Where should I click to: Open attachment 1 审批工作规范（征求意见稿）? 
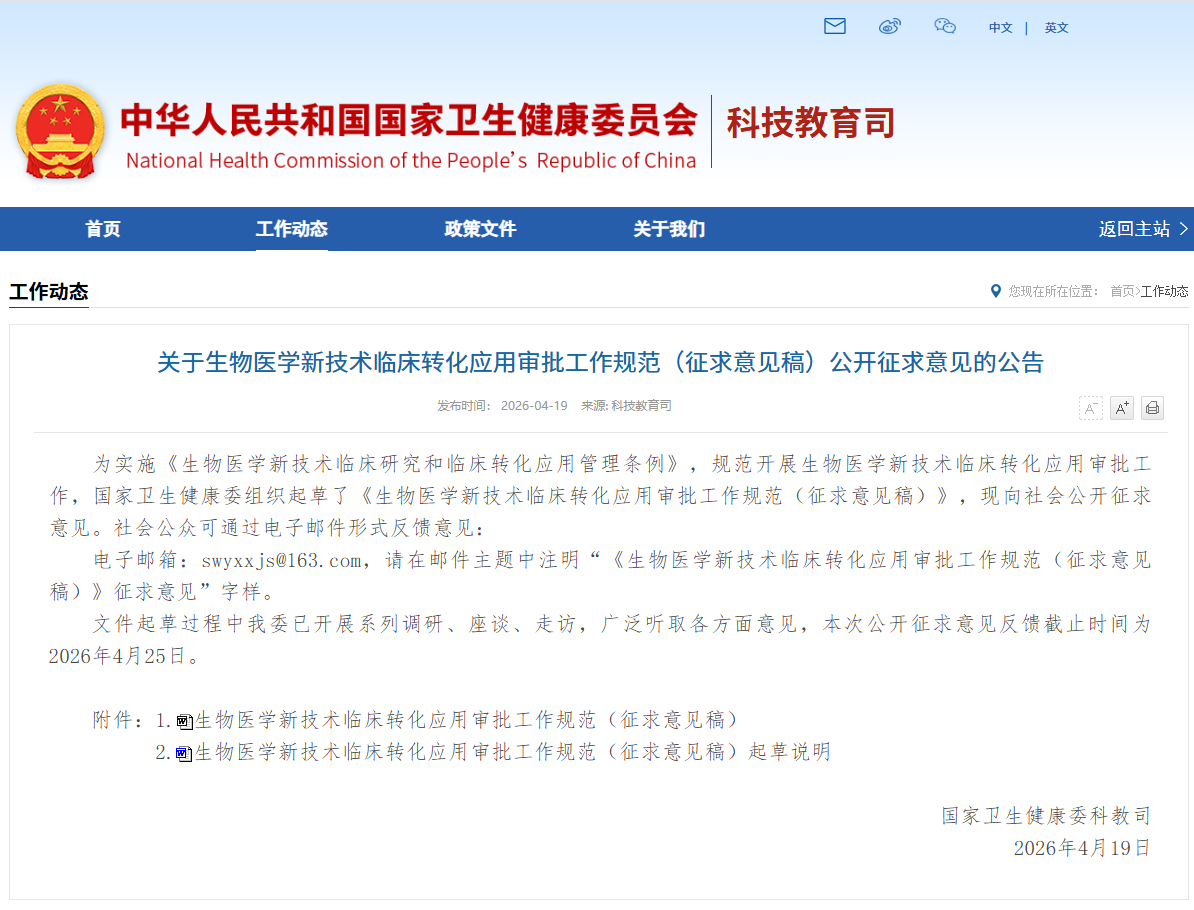tap(467, 720)
